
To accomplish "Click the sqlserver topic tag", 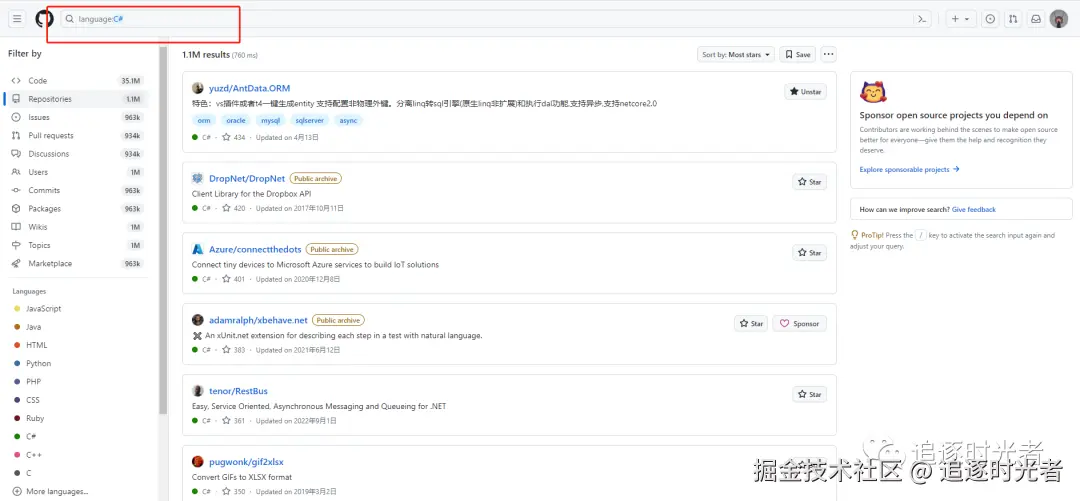I will pyautogui.click(x=309, y=121).
